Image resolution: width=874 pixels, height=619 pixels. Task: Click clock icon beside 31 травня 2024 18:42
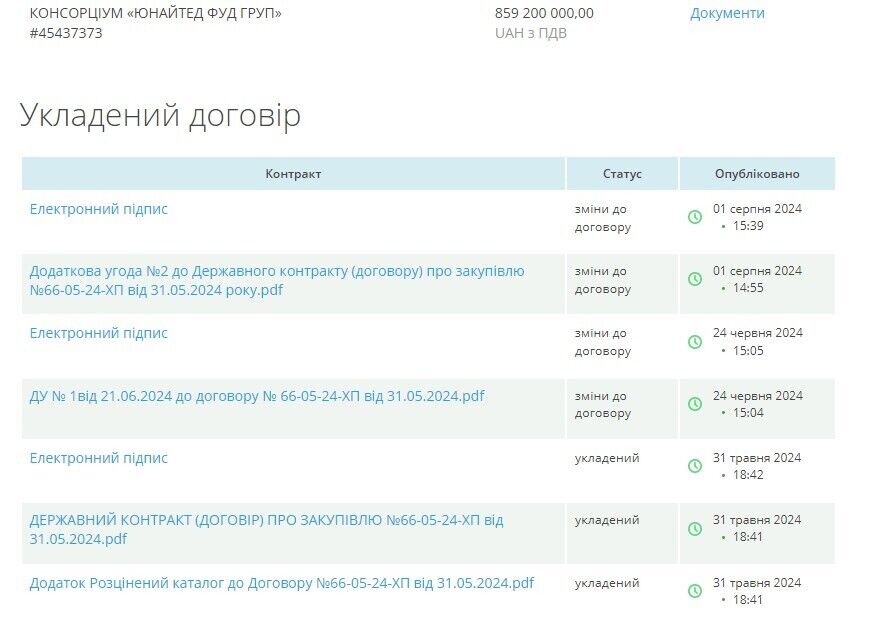tap(695, 466)
